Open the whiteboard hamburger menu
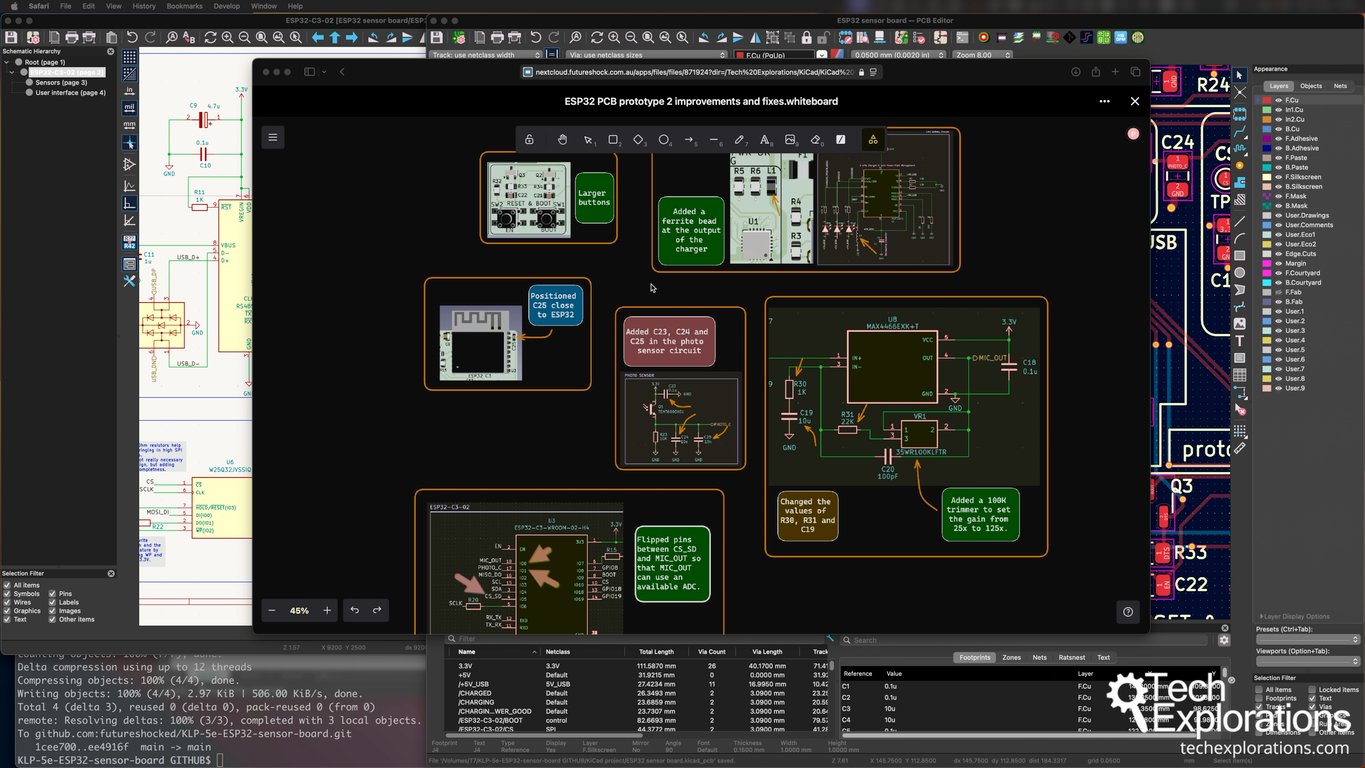 click(x=273, y=138)
